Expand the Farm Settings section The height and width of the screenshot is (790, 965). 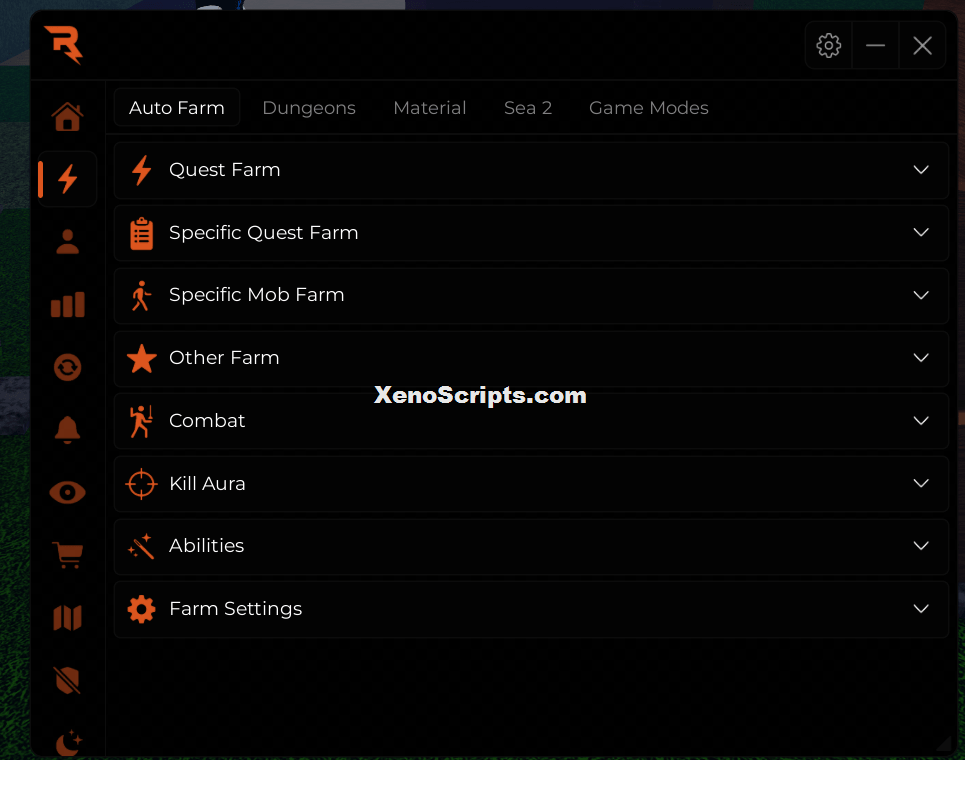click(x=531, y=609)
